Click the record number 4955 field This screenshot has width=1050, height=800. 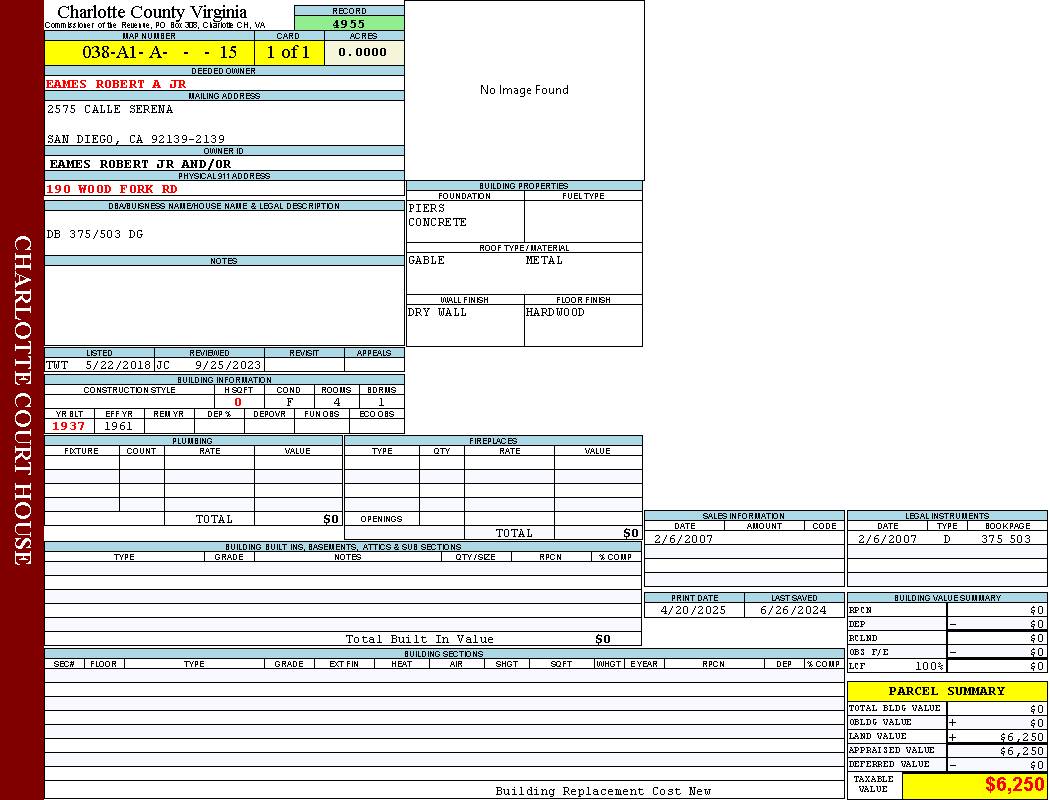pyautogui.click(x=349, y=23)
